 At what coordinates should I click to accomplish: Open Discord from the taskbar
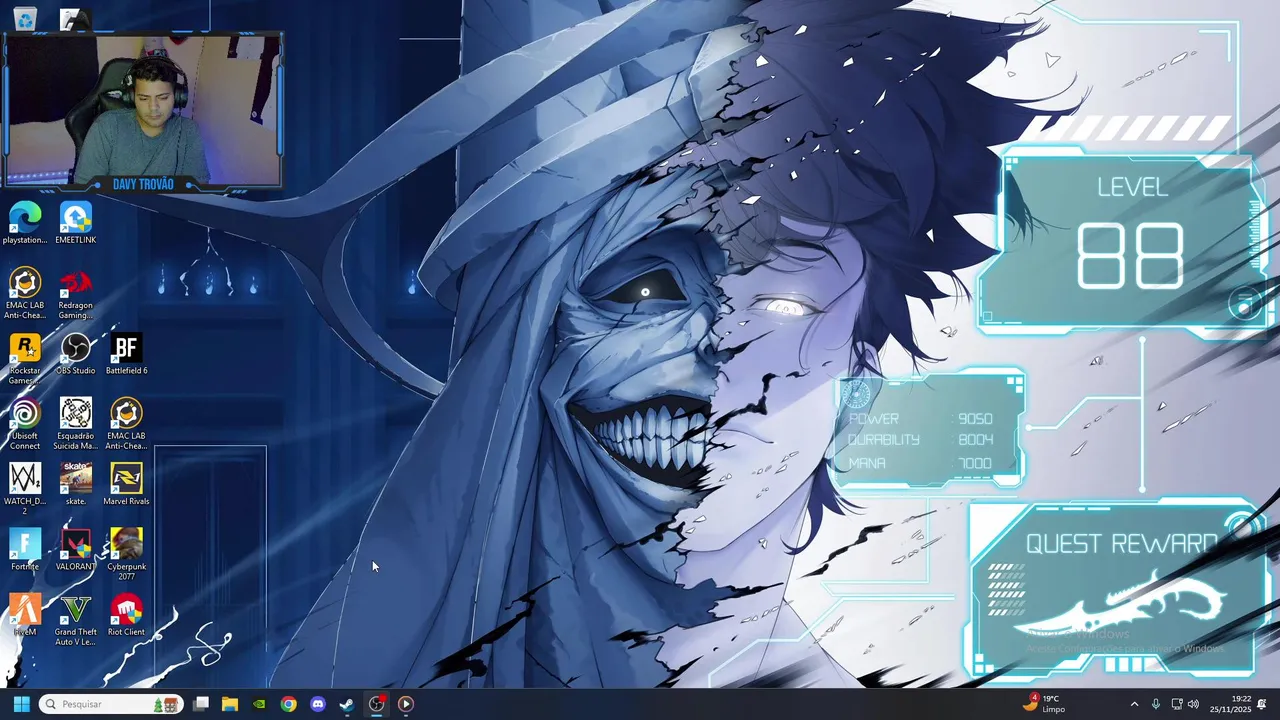tap(318, 704)
